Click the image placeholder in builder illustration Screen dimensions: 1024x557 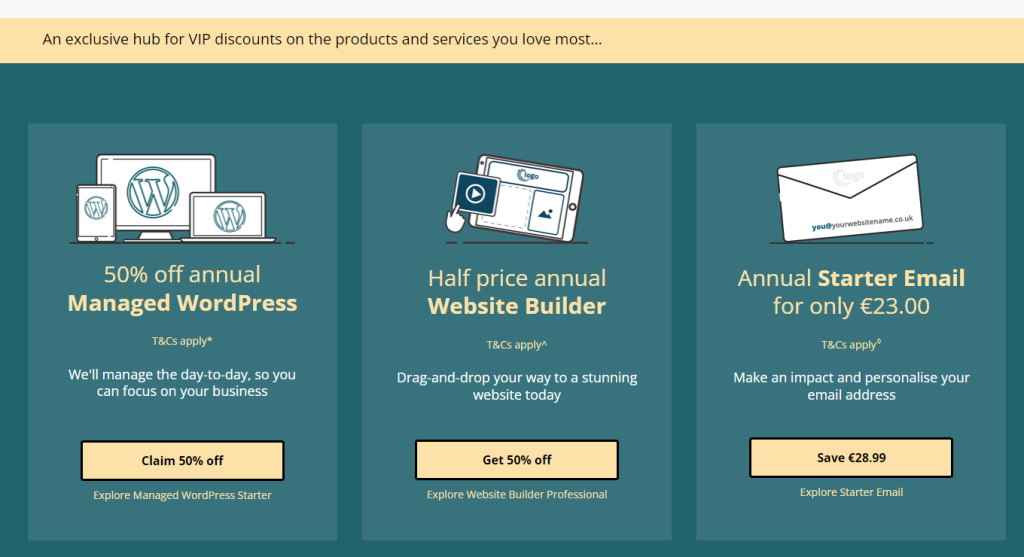click(x=545, y=213)
